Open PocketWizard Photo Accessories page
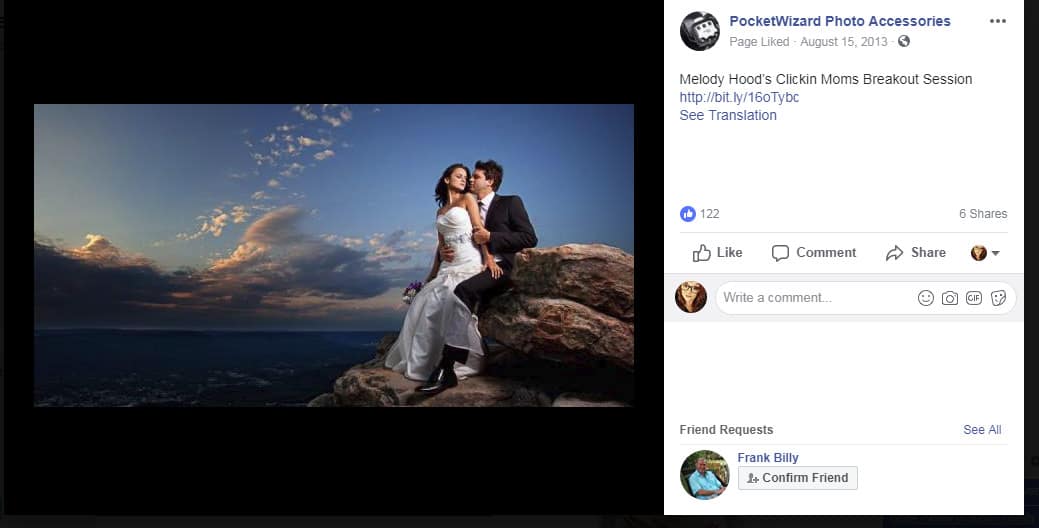The width and height of the screenshot is (1039, 528). [x=840, y=21]
